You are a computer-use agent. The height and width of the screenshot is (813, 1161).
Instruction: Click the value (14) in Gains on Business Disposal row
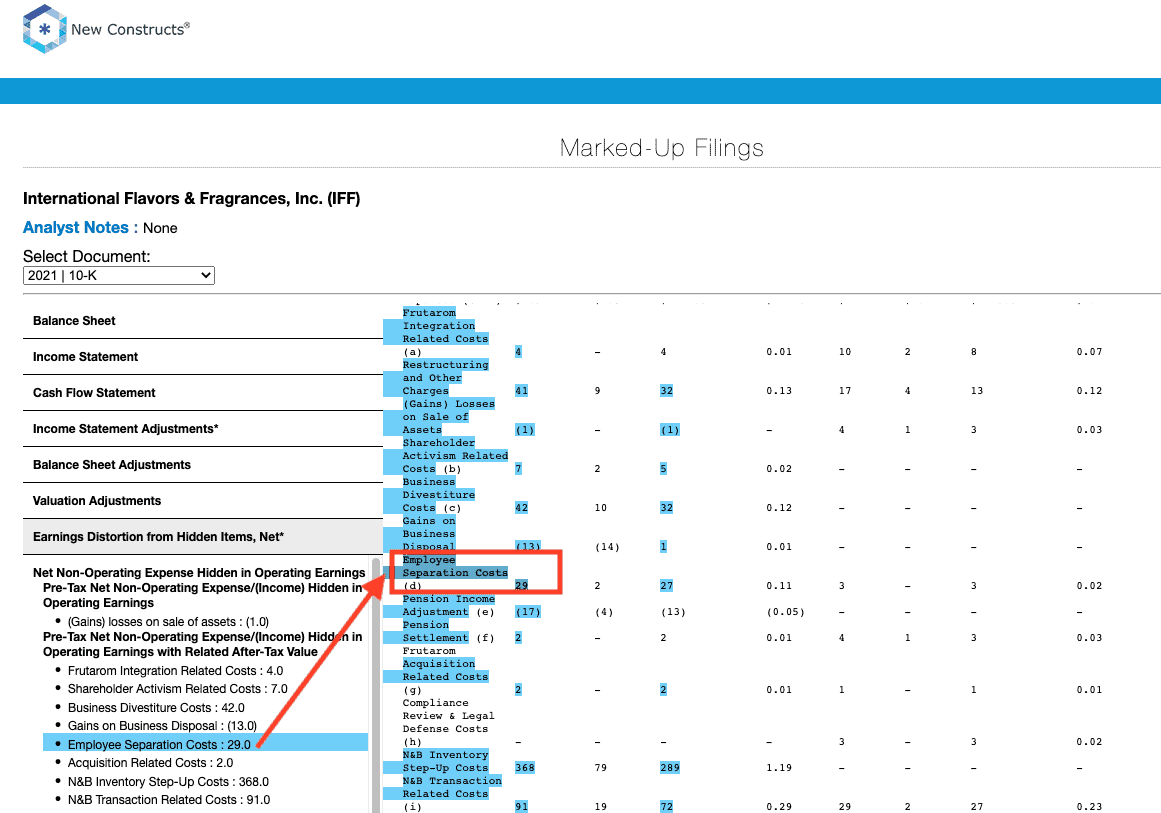tap(606, 547)
